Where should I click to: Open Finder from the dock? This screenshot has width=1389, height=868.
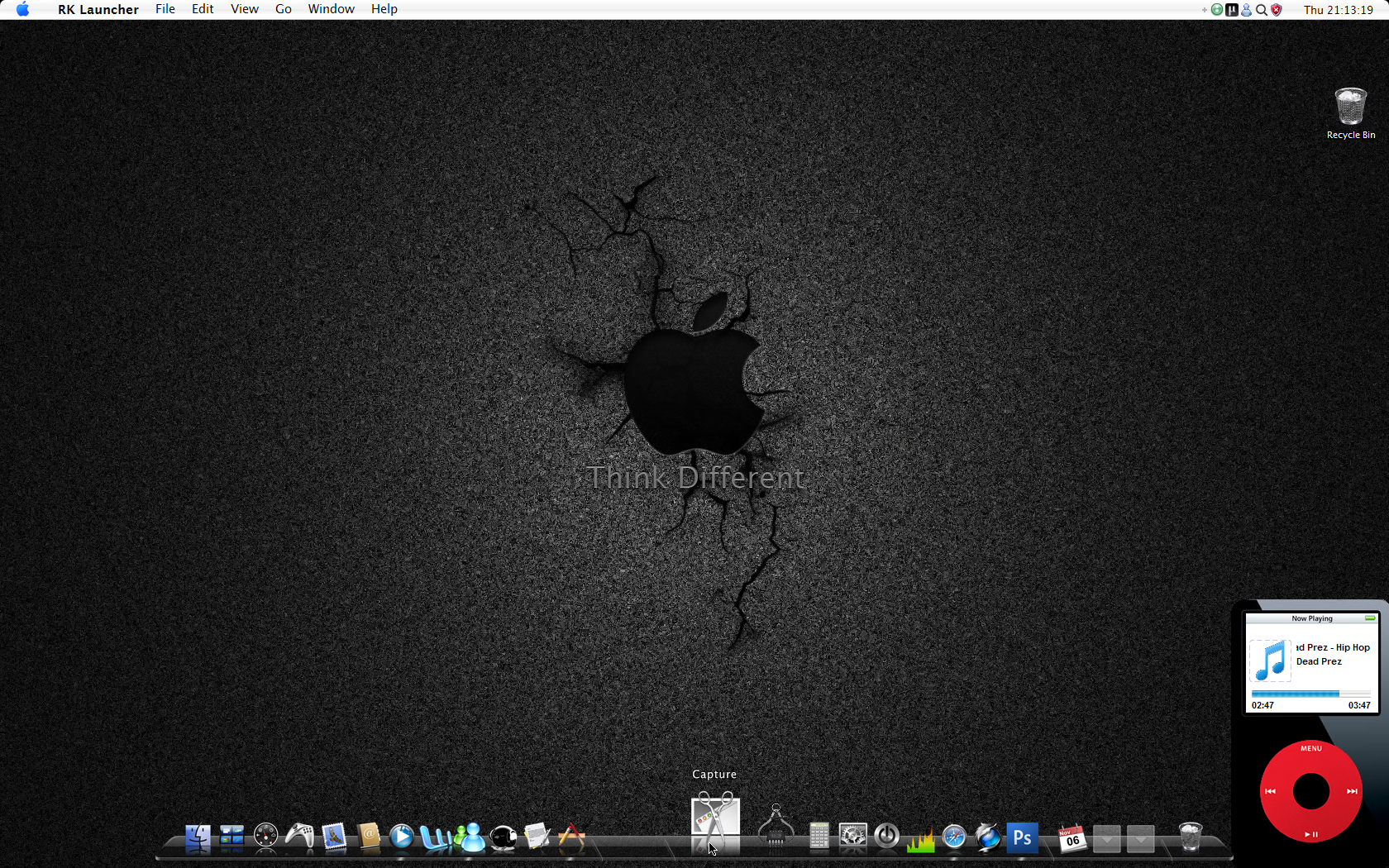198,837
